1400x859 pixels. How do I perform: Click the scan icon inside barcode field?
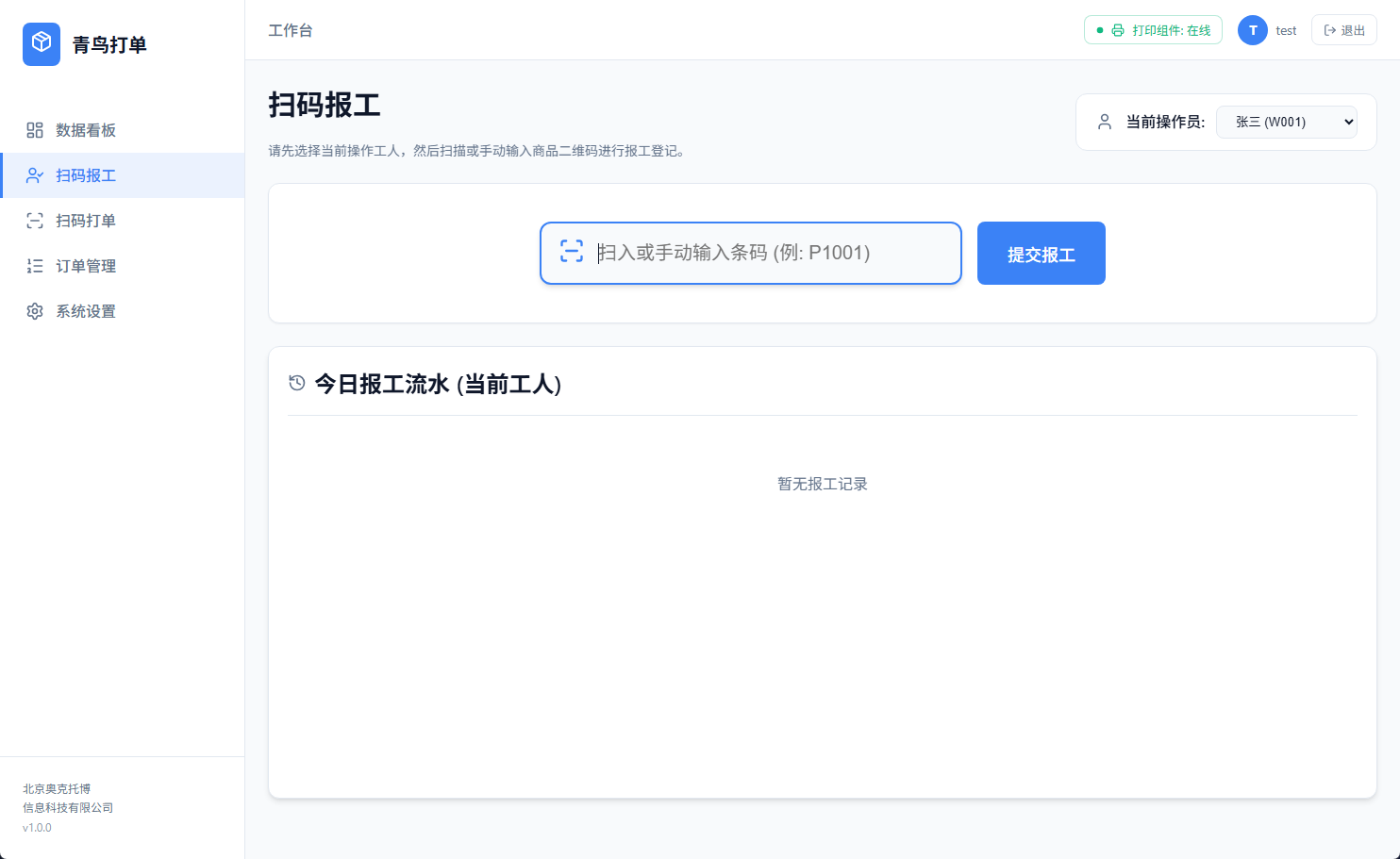point(572,251)
